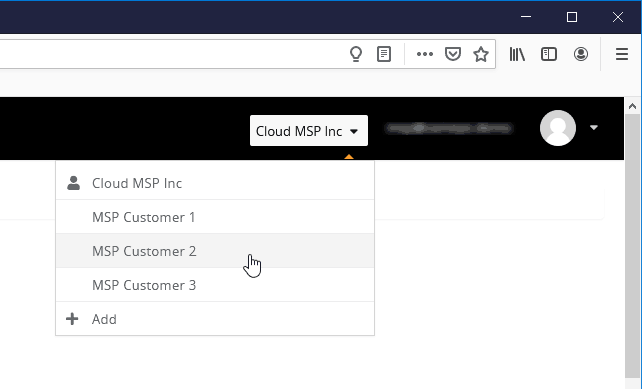The width and height of the screenshot is (642, 389).
Task: Open Firefox account profile icon
Action: (x=581, y=54)
